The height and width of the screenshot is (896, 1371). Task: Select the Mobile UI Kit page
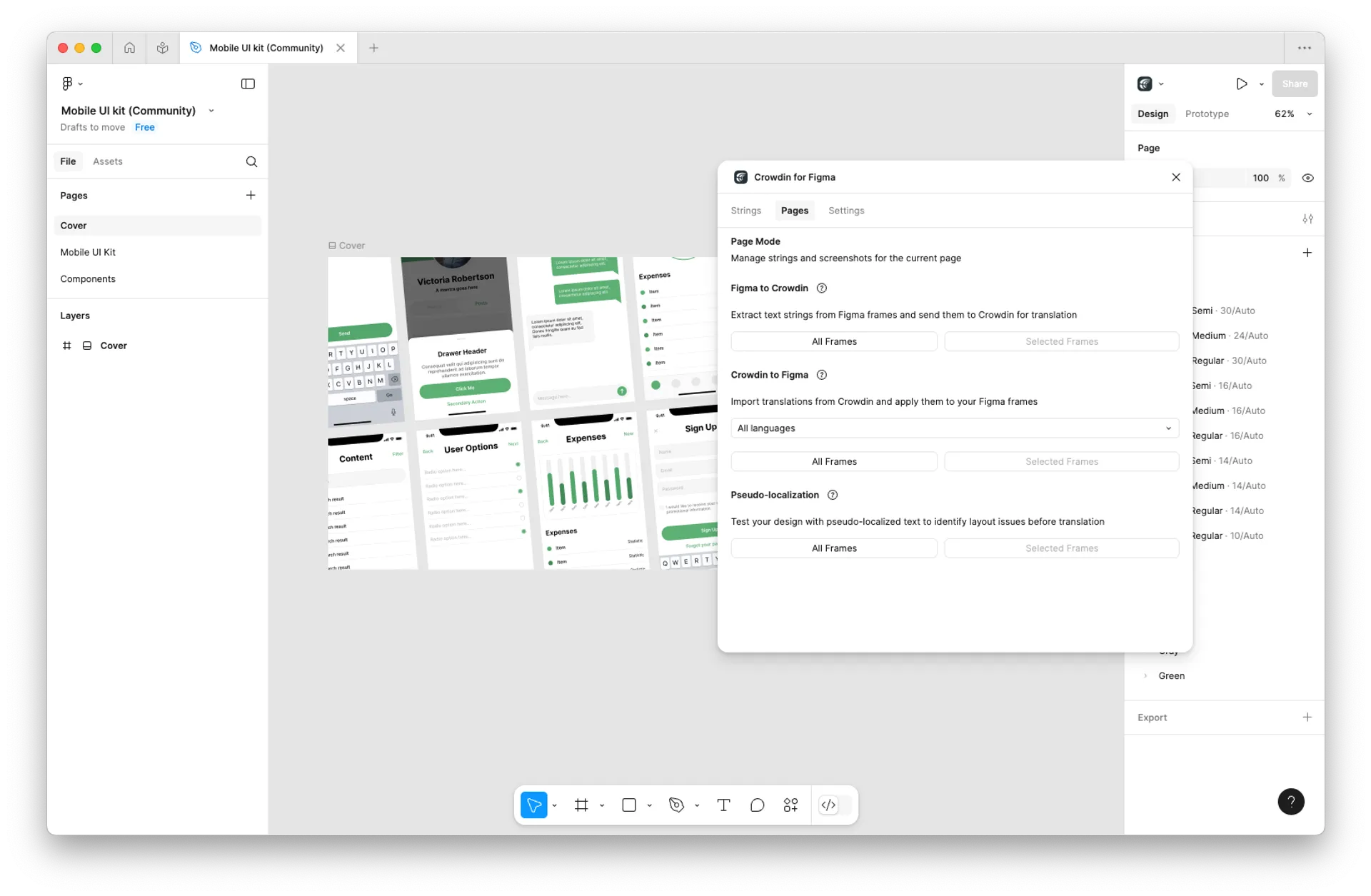[88, 253]
